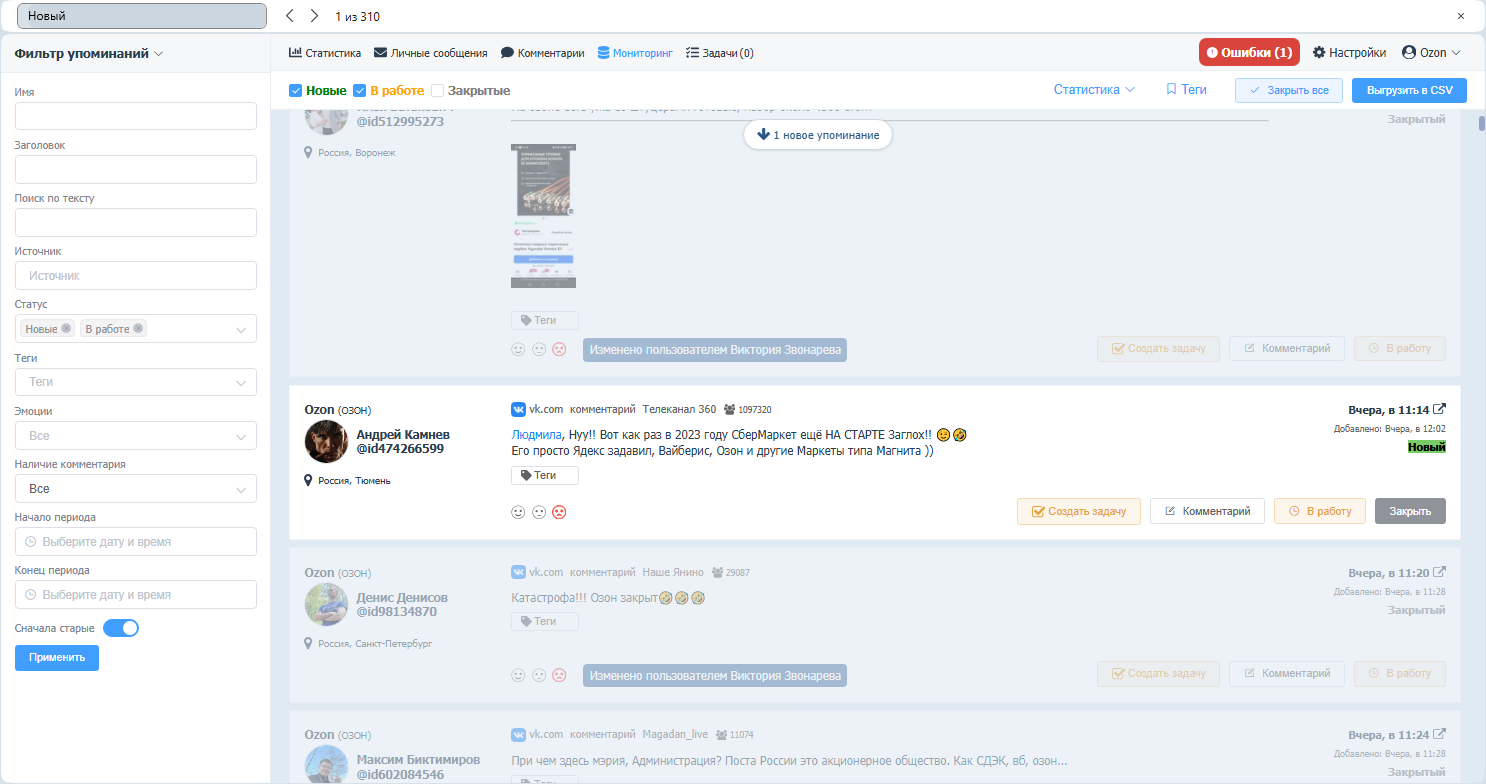Screen dimensions: 1486x784
Task: Open external link for 11:24 mention
Action: tap(1439, 735)
